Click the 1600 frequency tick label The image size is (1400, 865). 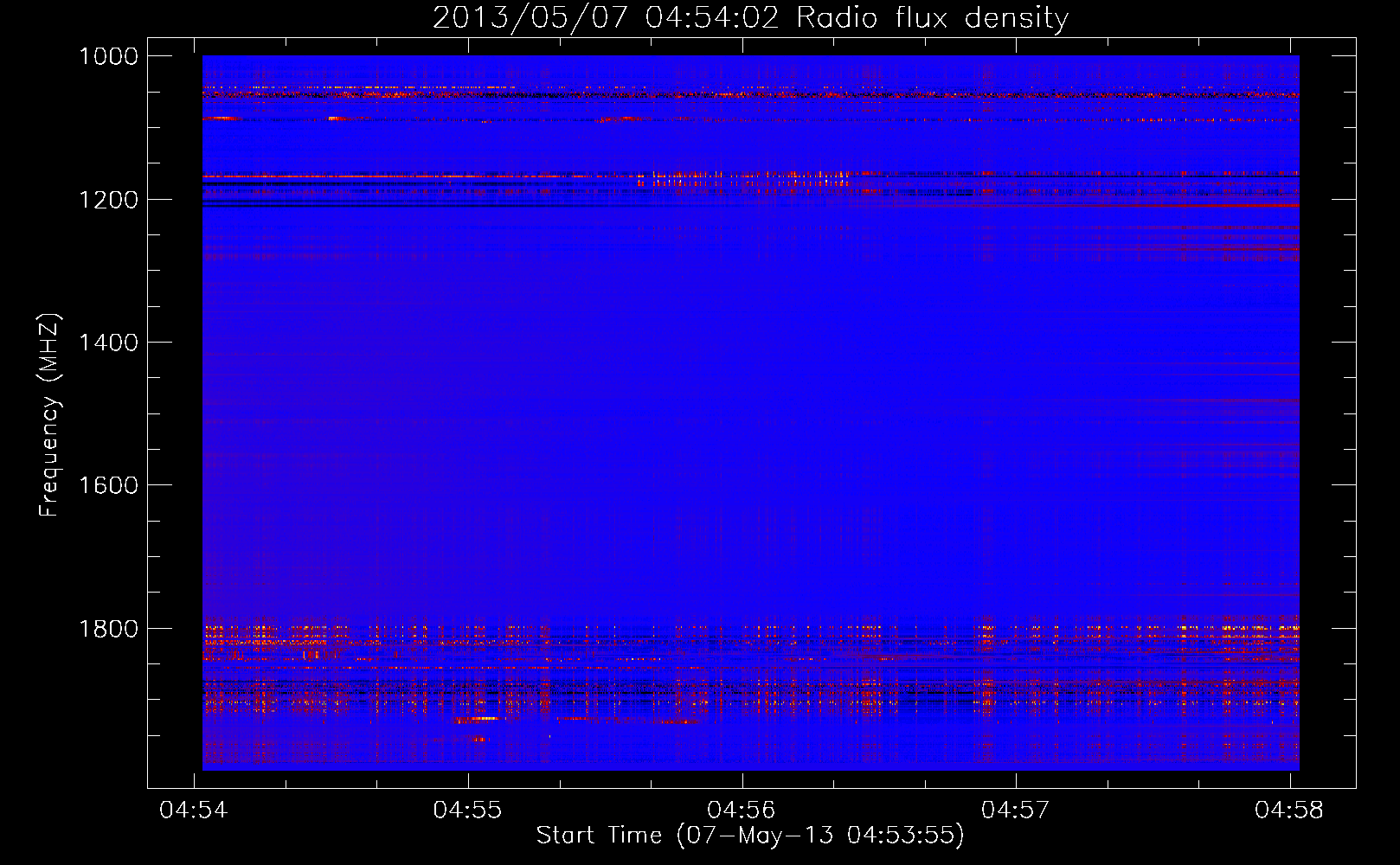tap(108, 485)
